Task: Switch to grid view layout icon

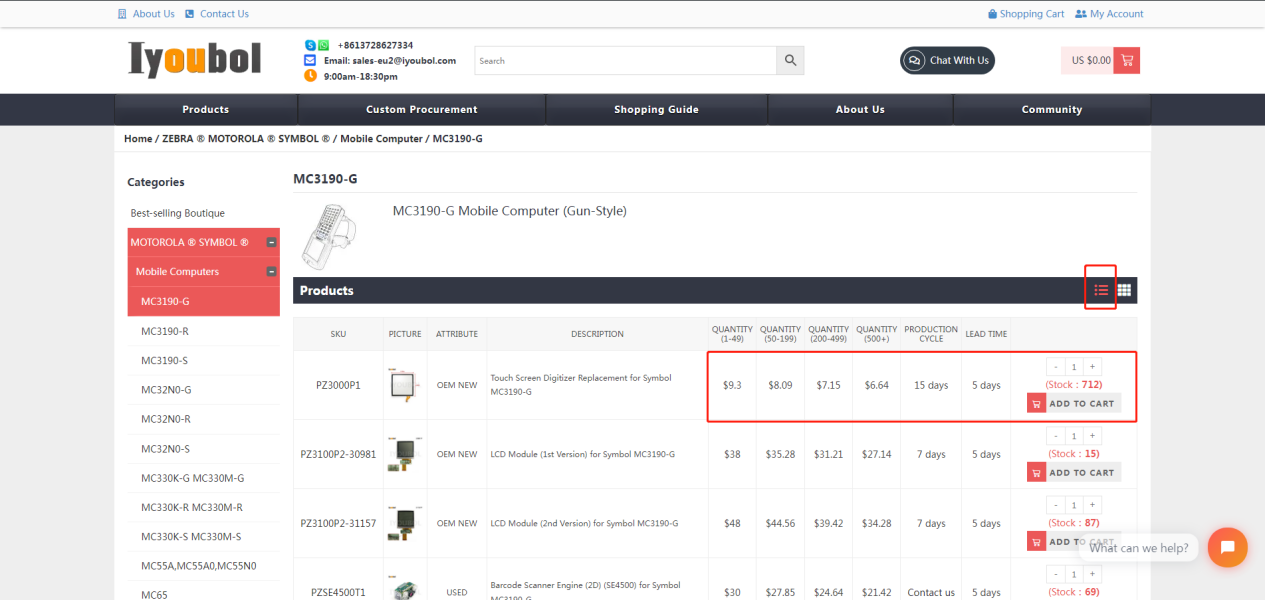Action: pyautogui.click(x=1124, y=290)
